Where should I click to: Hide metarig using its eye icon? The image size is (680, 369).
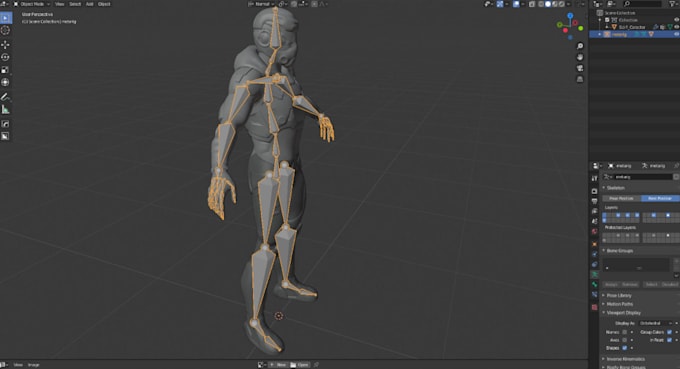[x=676, y=34]
